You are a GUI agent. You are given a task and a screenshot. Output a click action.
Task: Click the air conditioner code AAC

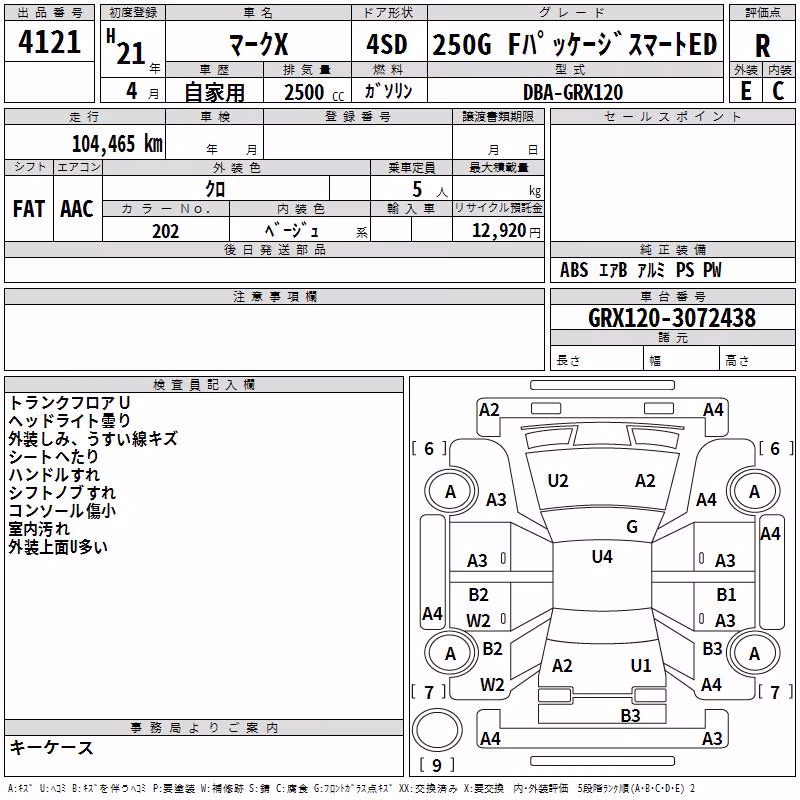coord(77,209)
